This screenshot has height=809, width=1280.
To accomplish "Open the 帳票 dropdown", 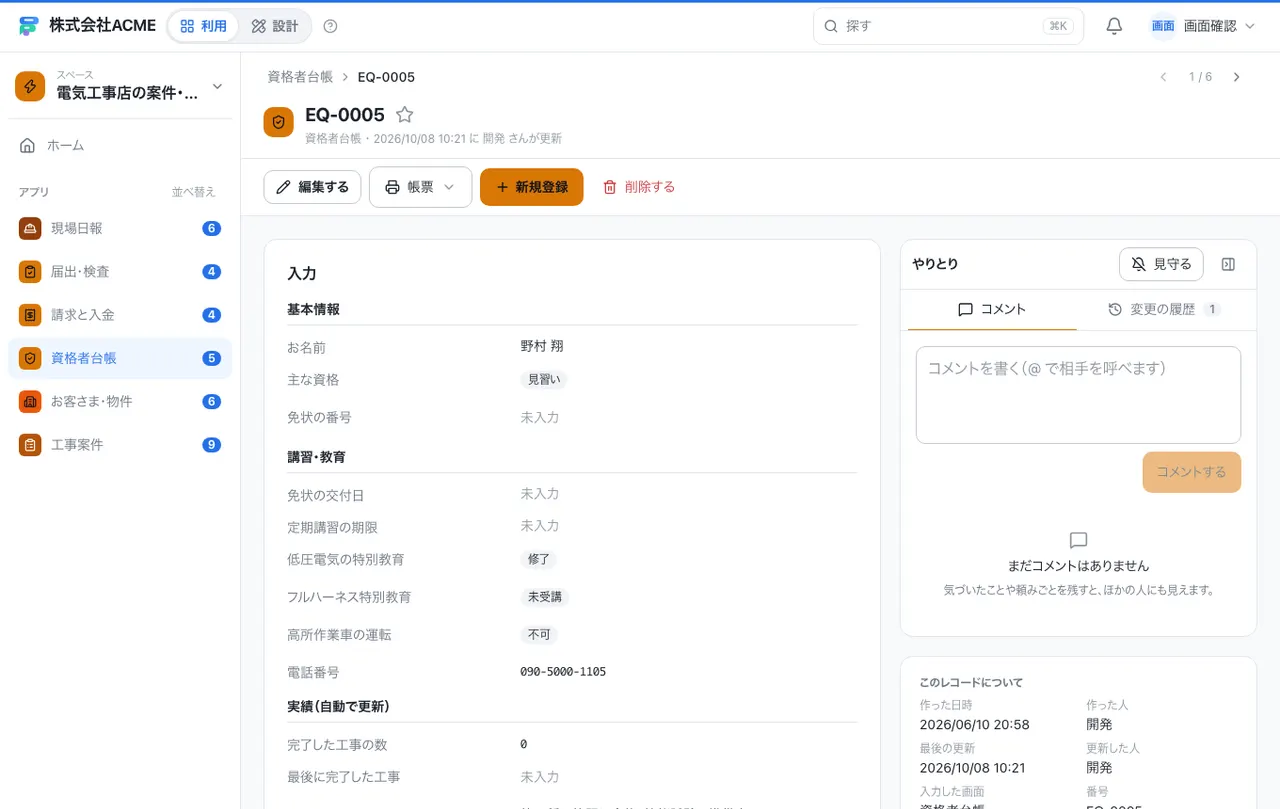I will tap(420, 187).
